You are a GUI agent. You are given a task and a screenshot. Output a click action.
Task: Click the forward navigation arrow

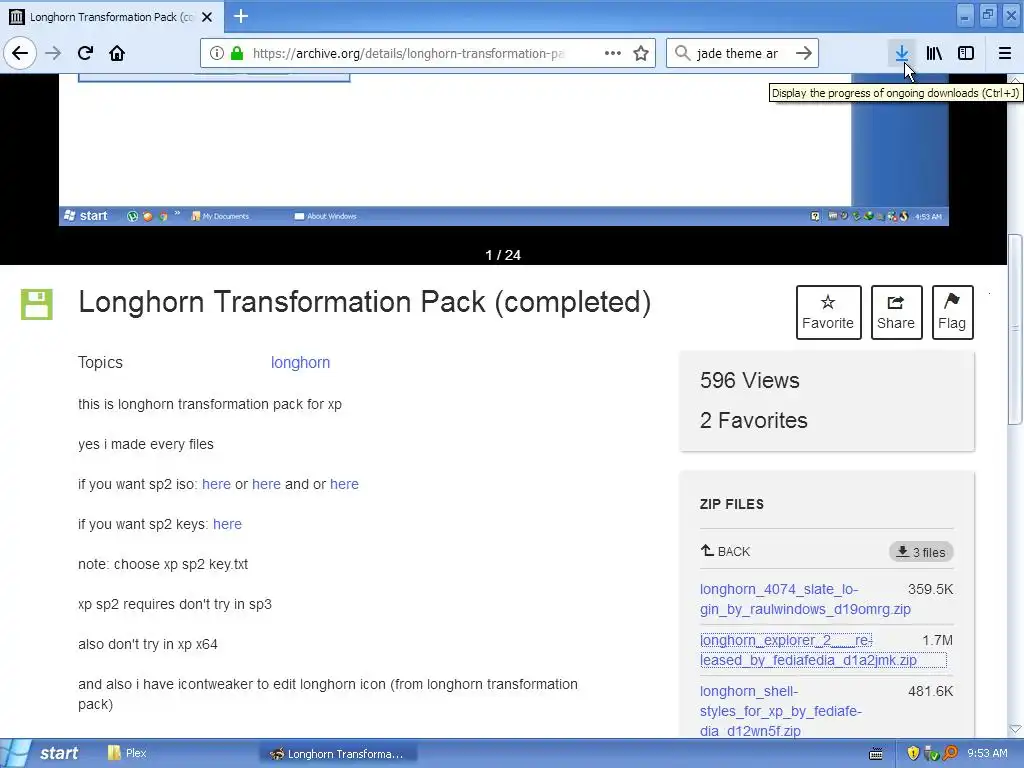tap(53, 53)
